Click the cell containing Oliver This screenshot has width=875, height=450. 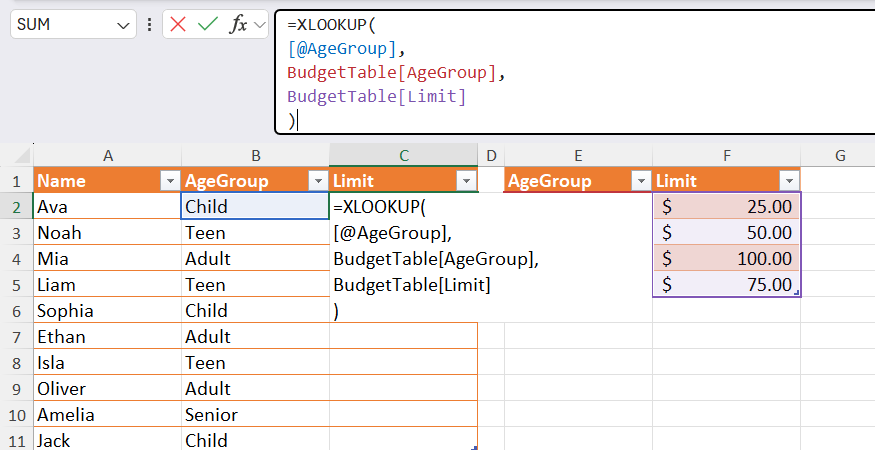108,389
